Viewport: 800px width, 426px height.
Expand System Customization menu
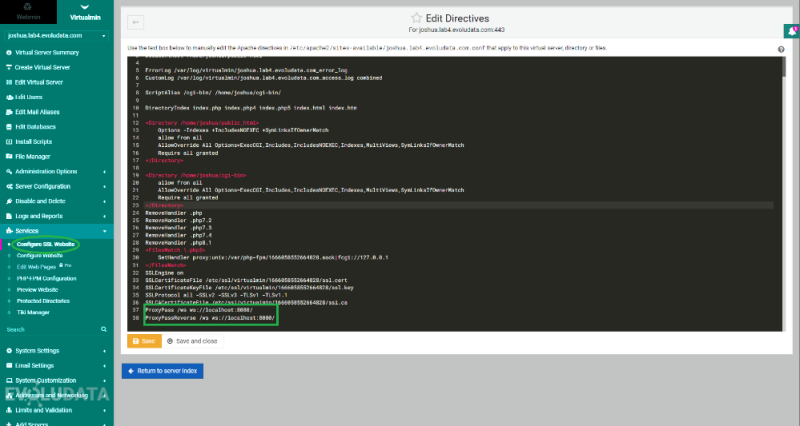(57, 381)
